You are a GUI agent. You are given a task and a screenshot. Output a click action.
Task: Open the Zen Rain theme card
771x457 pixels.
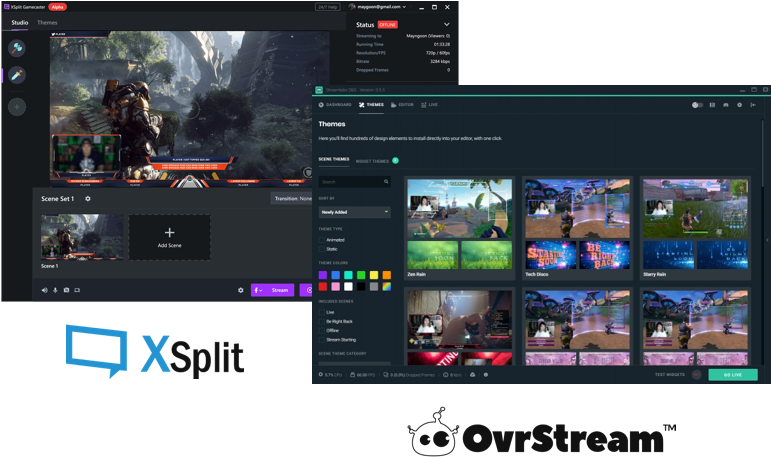[459, 228]
